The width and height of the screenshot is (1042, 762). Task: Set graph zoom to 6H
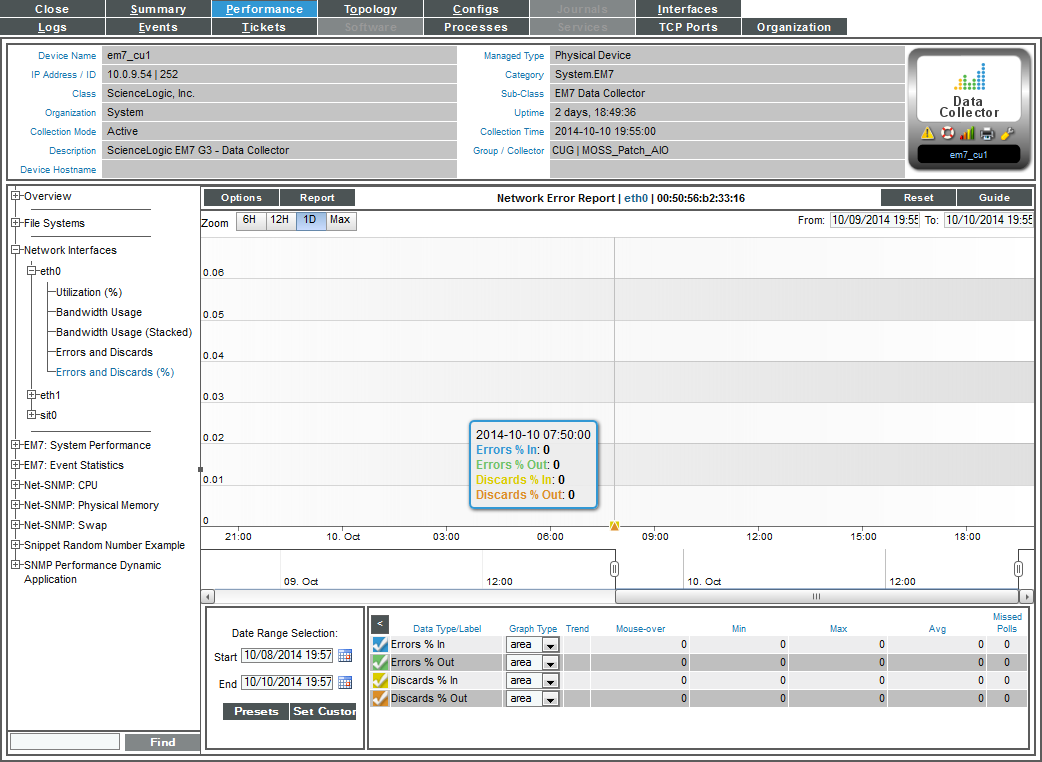tap(250, 221)
